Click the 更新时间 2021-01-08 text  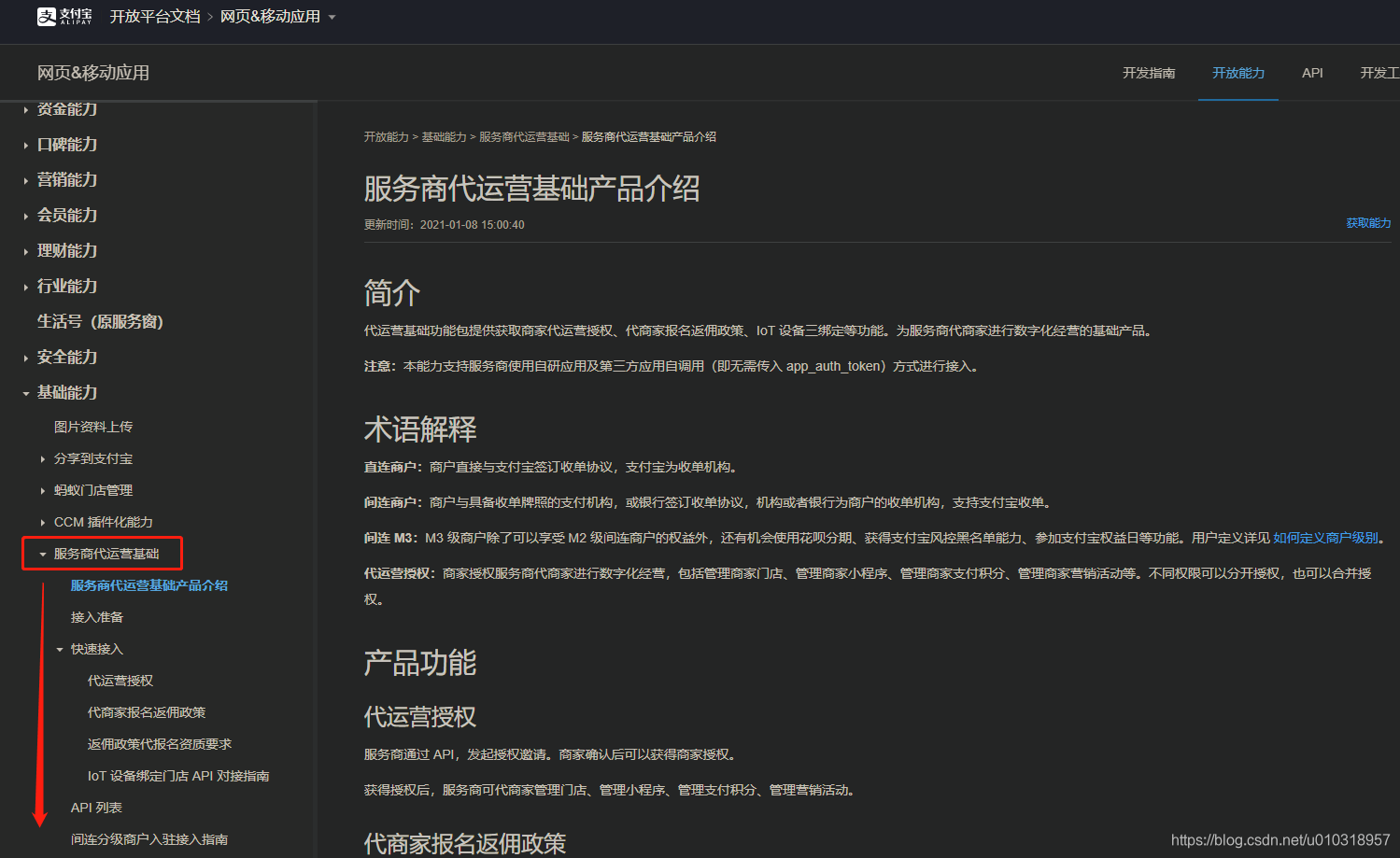point(445,225)
